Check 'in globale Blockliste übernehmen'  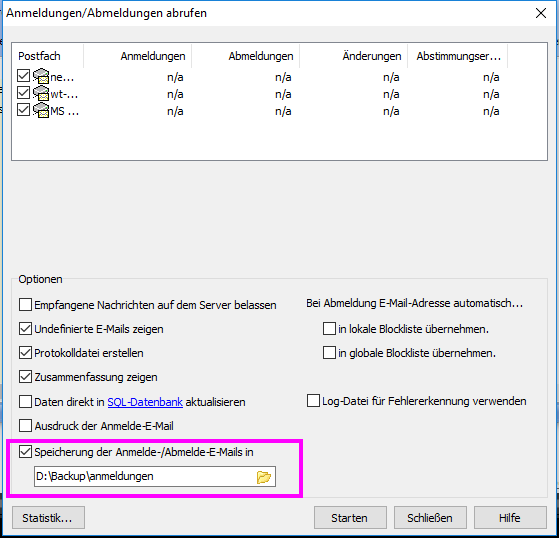(x=329, y=353)
